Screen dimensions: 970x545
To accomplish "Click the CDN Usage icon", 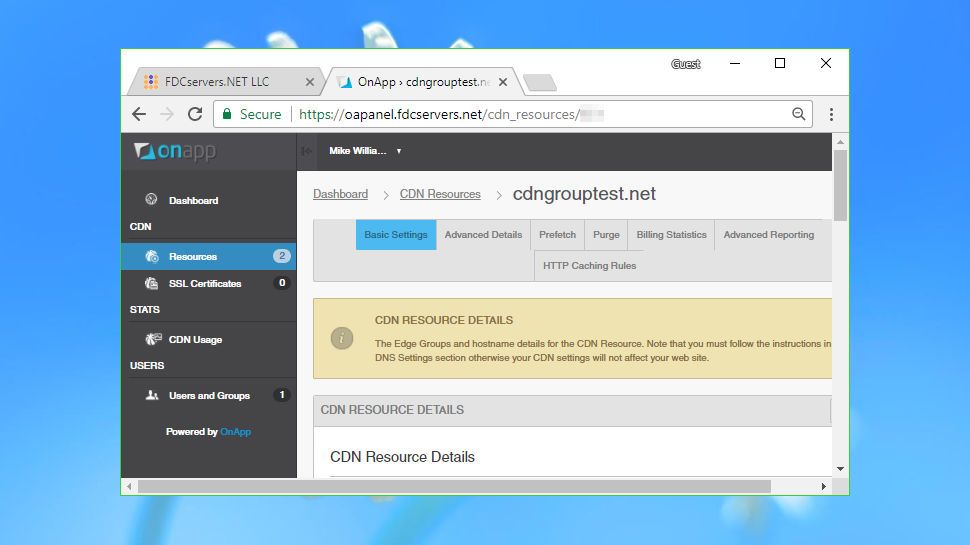I will (x=153, y=339).
